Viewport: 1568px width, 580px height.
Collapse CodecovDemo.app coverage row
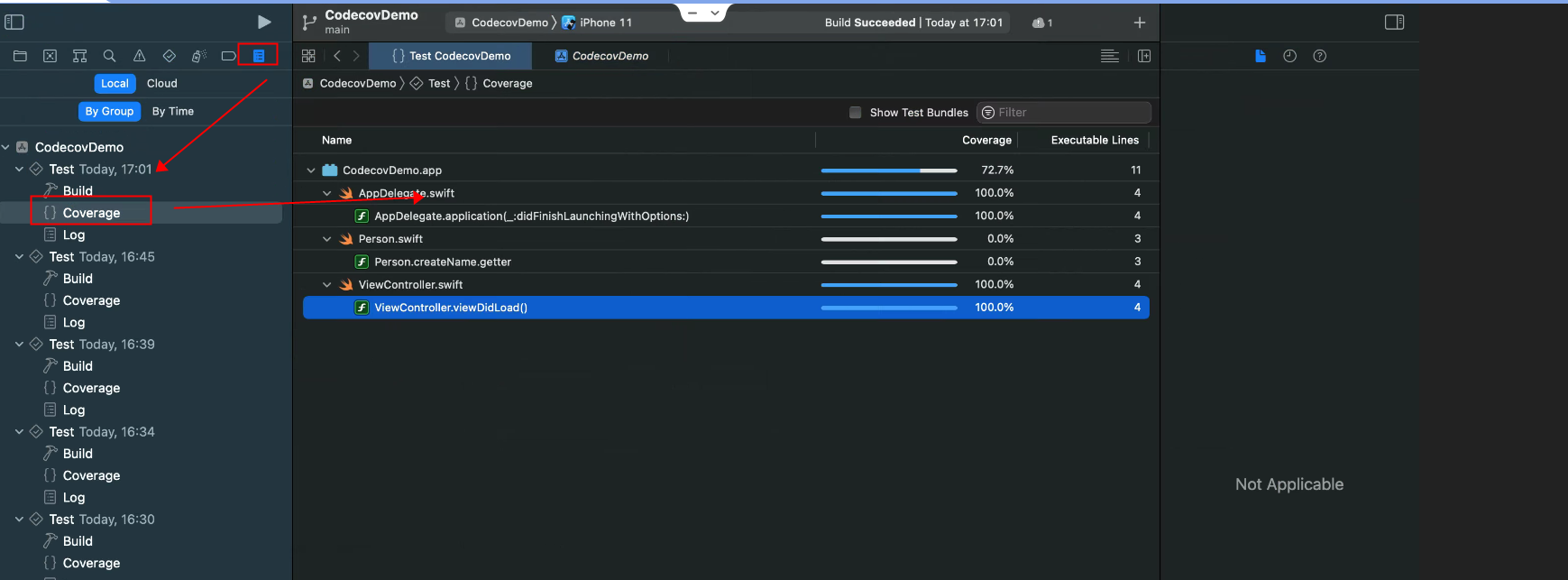click(311, 170)
